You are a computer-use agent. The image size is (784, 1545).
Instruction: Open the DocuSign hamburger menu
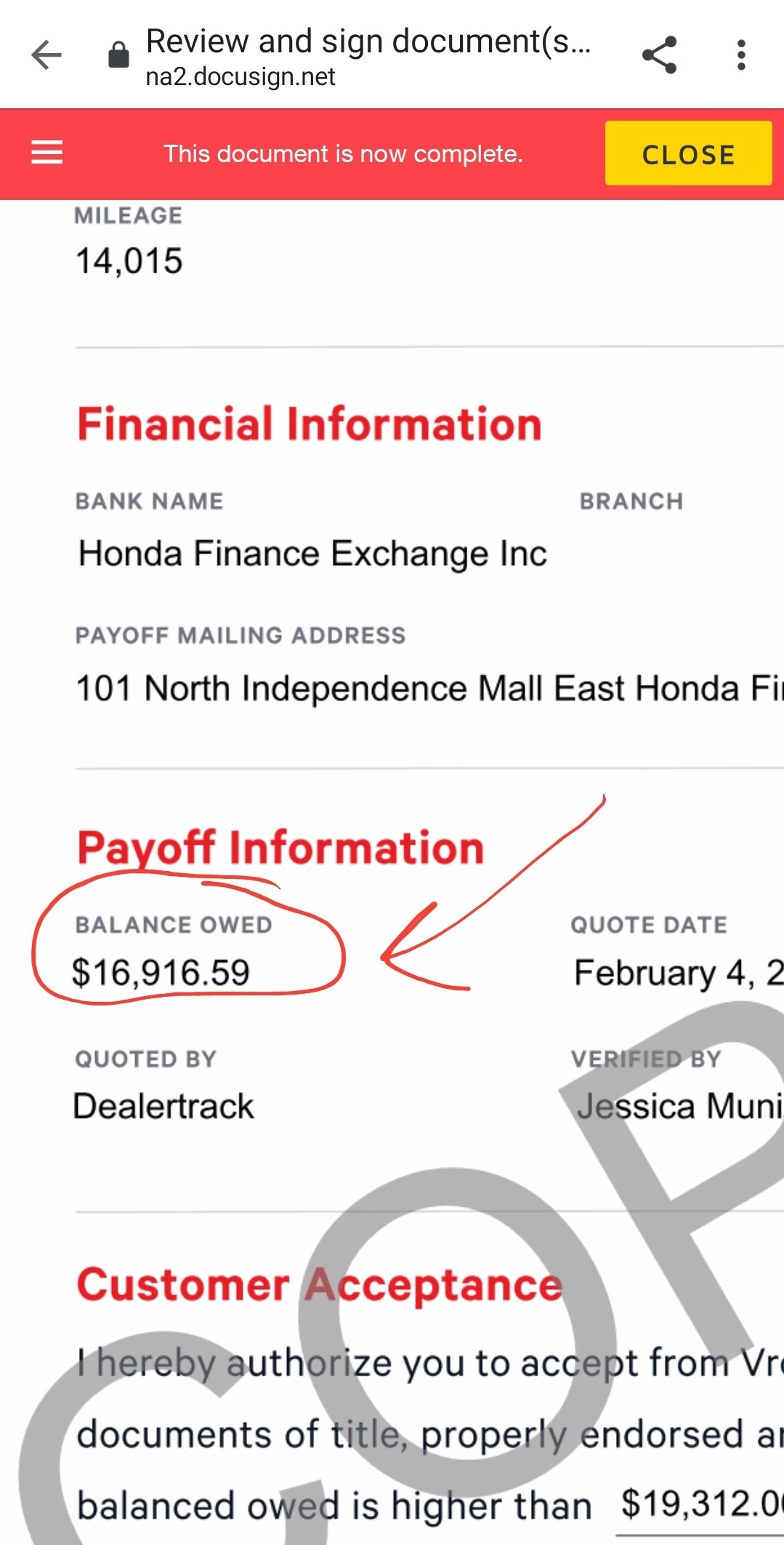coord(47,153)
